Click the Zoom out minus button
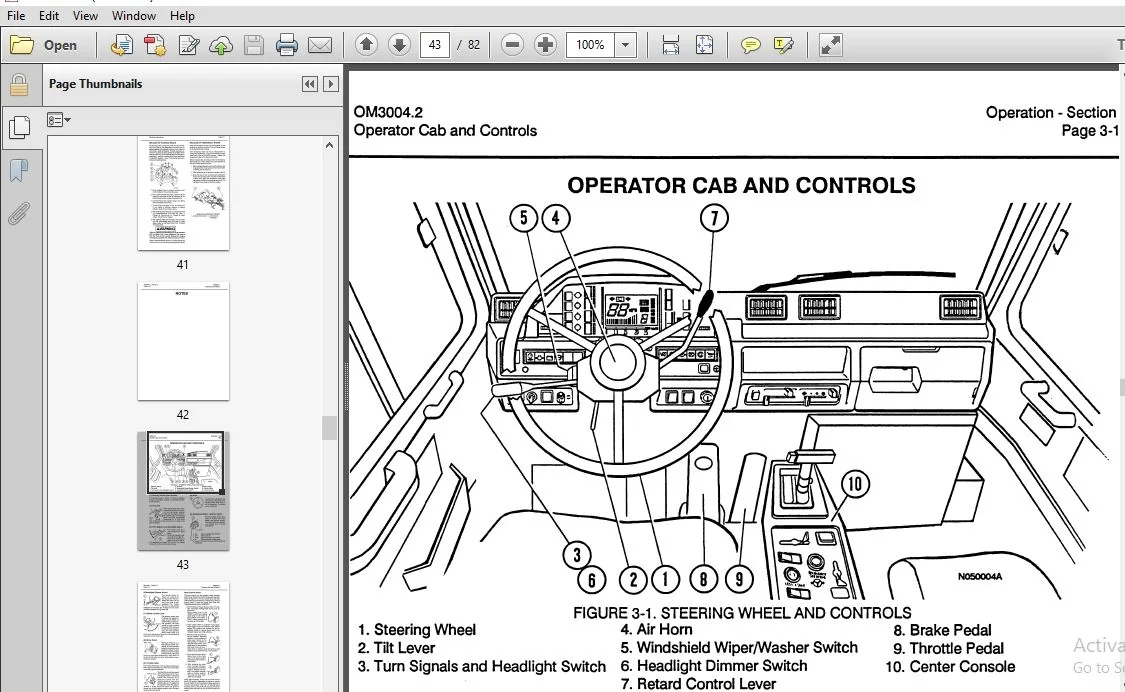 tap(512, 45)
